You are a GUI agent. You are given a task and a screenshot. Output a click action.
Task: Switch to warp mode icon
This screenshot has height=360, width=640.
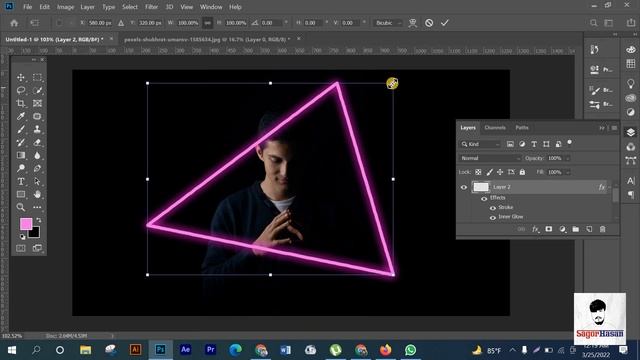coord(413,23)
